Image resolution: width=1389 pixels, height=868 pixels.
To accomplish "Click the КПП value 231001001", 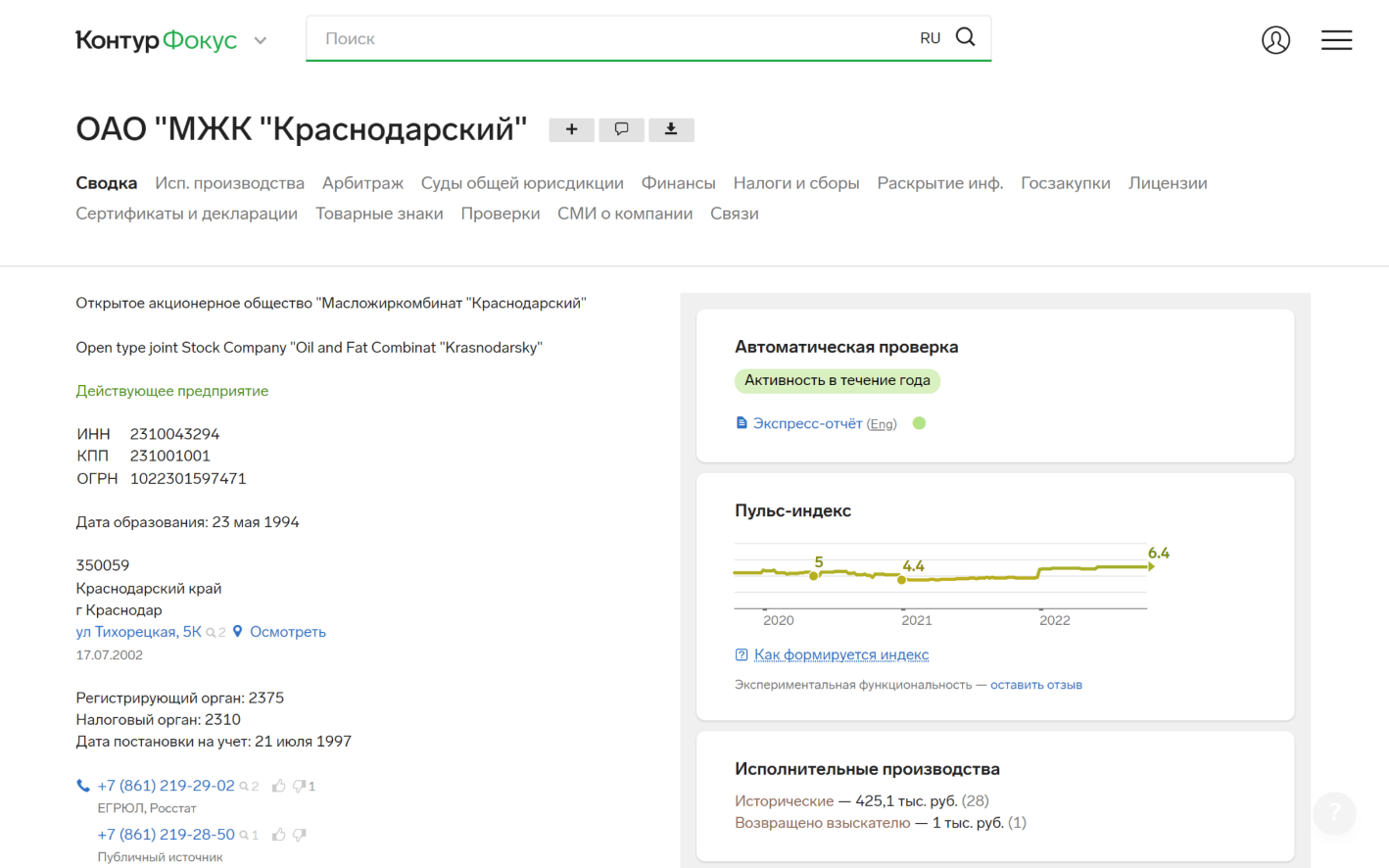I will coord(170,456).
